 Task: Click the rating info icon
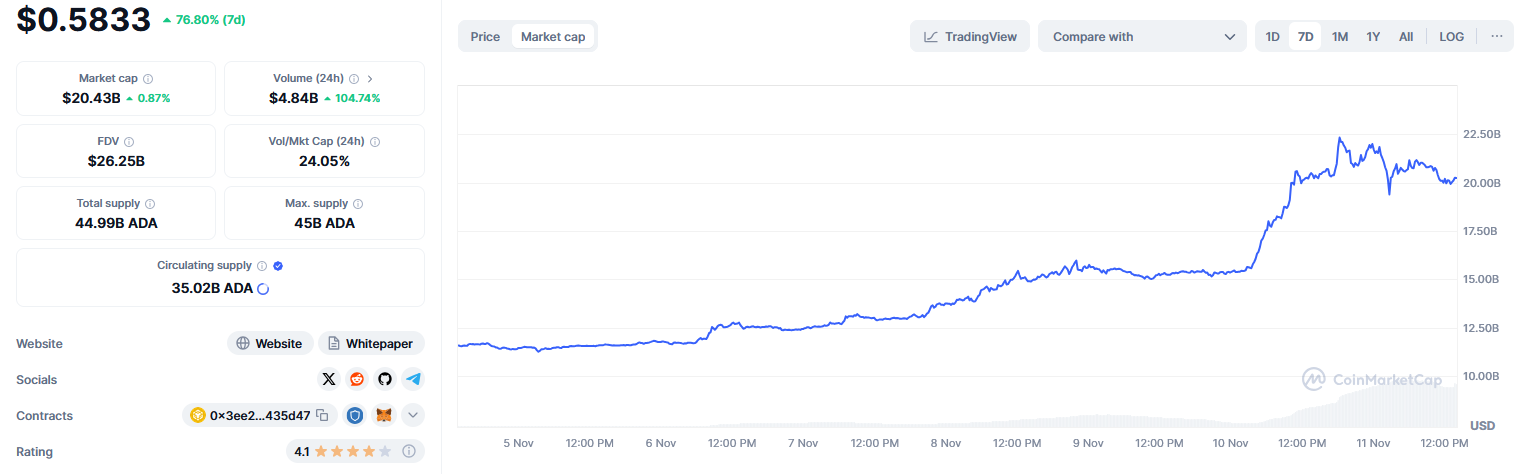pos(409,451)
